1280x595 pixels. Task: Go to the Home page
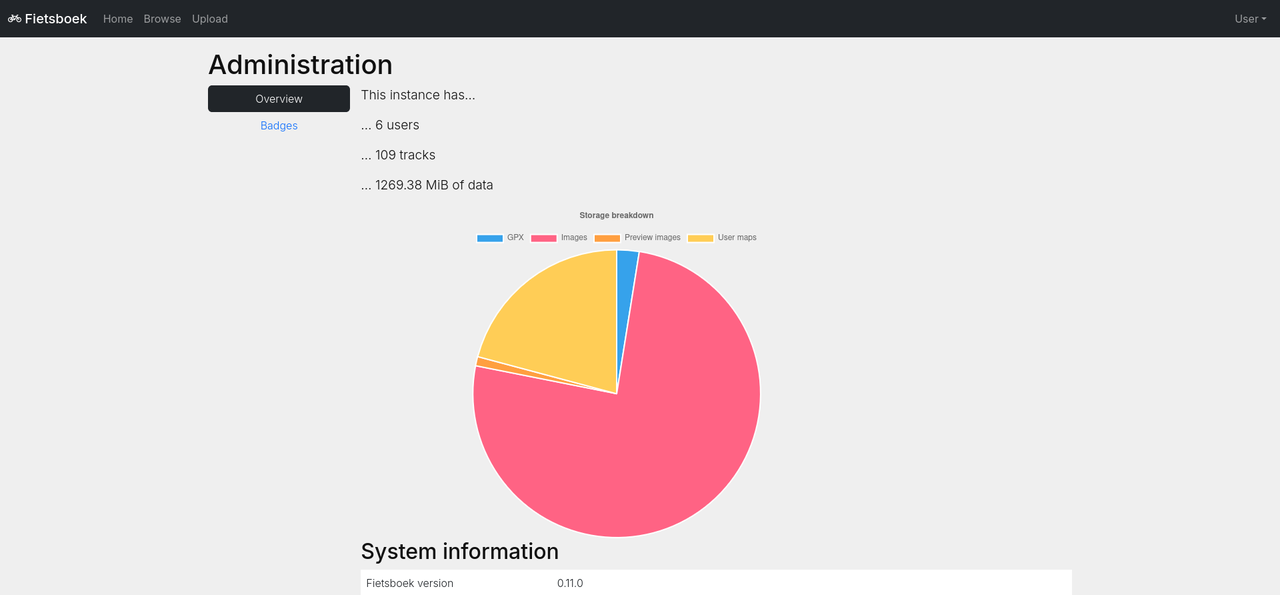coord(118,19)
